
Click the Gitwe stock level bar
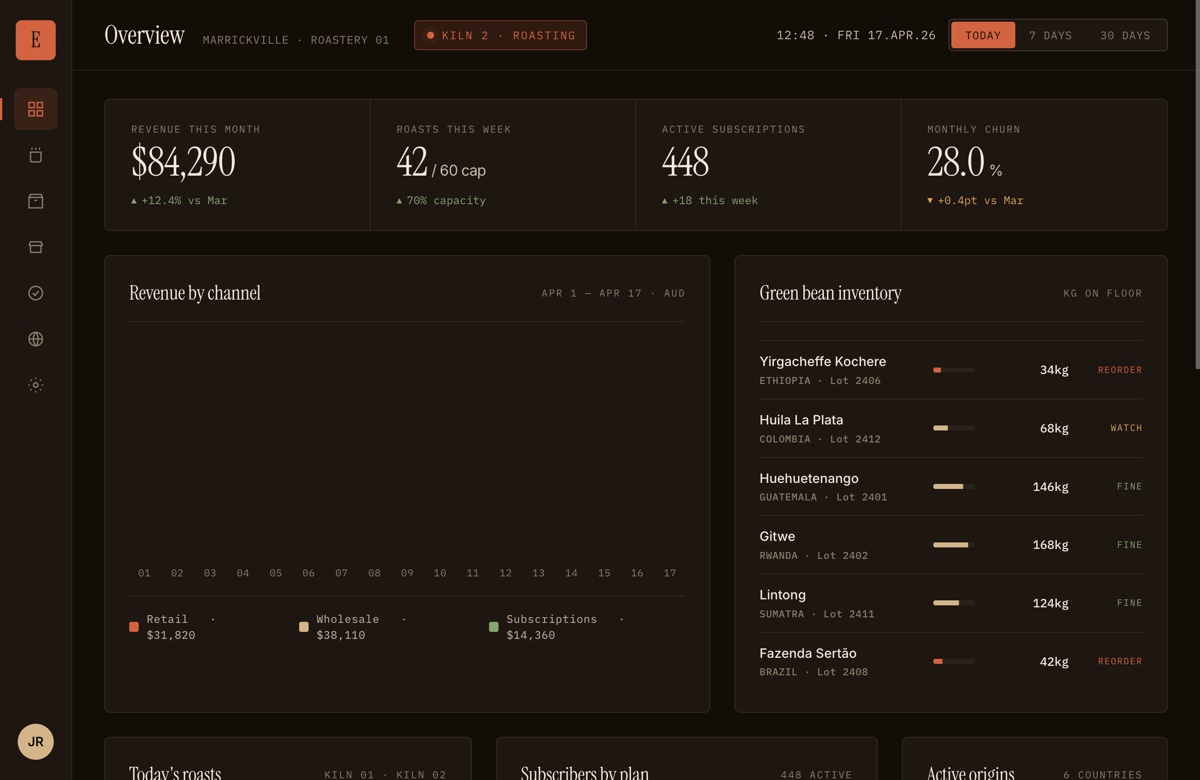pyautogui.click(x=953, y=545)
